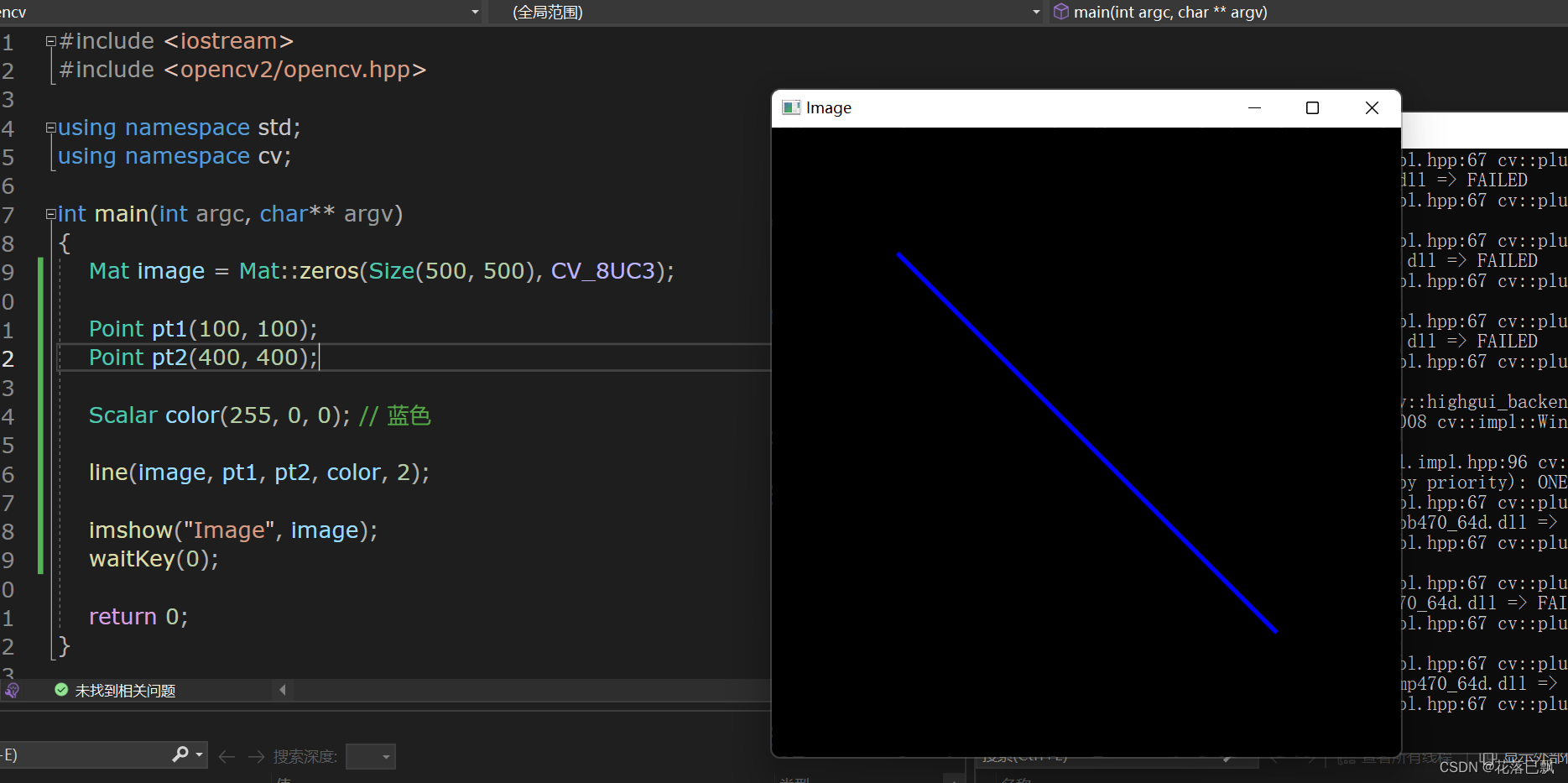Click the 'return 0;' statement

[138, 617]
